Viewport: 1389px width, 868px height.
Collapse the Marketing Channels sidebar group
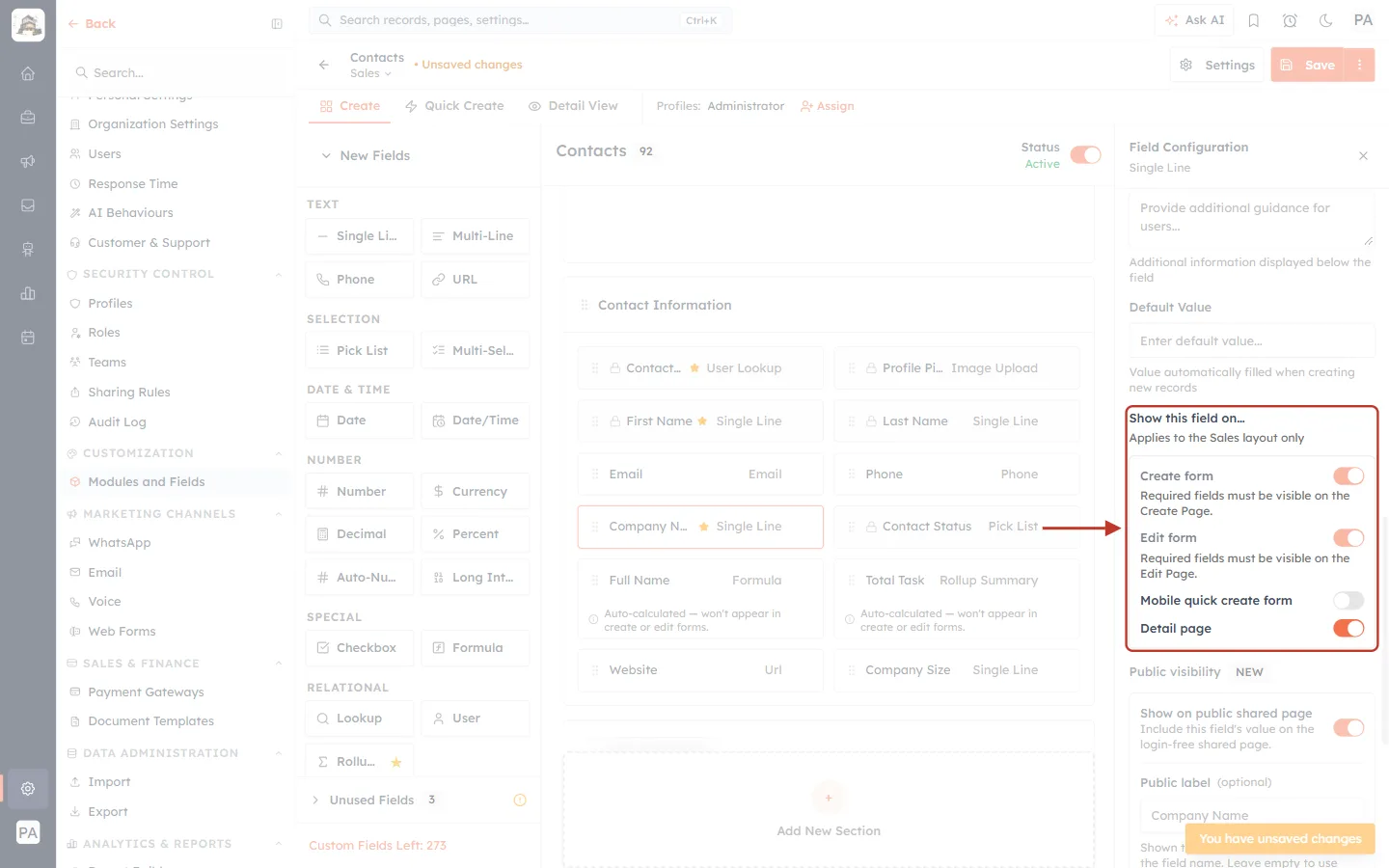(279, 514)
